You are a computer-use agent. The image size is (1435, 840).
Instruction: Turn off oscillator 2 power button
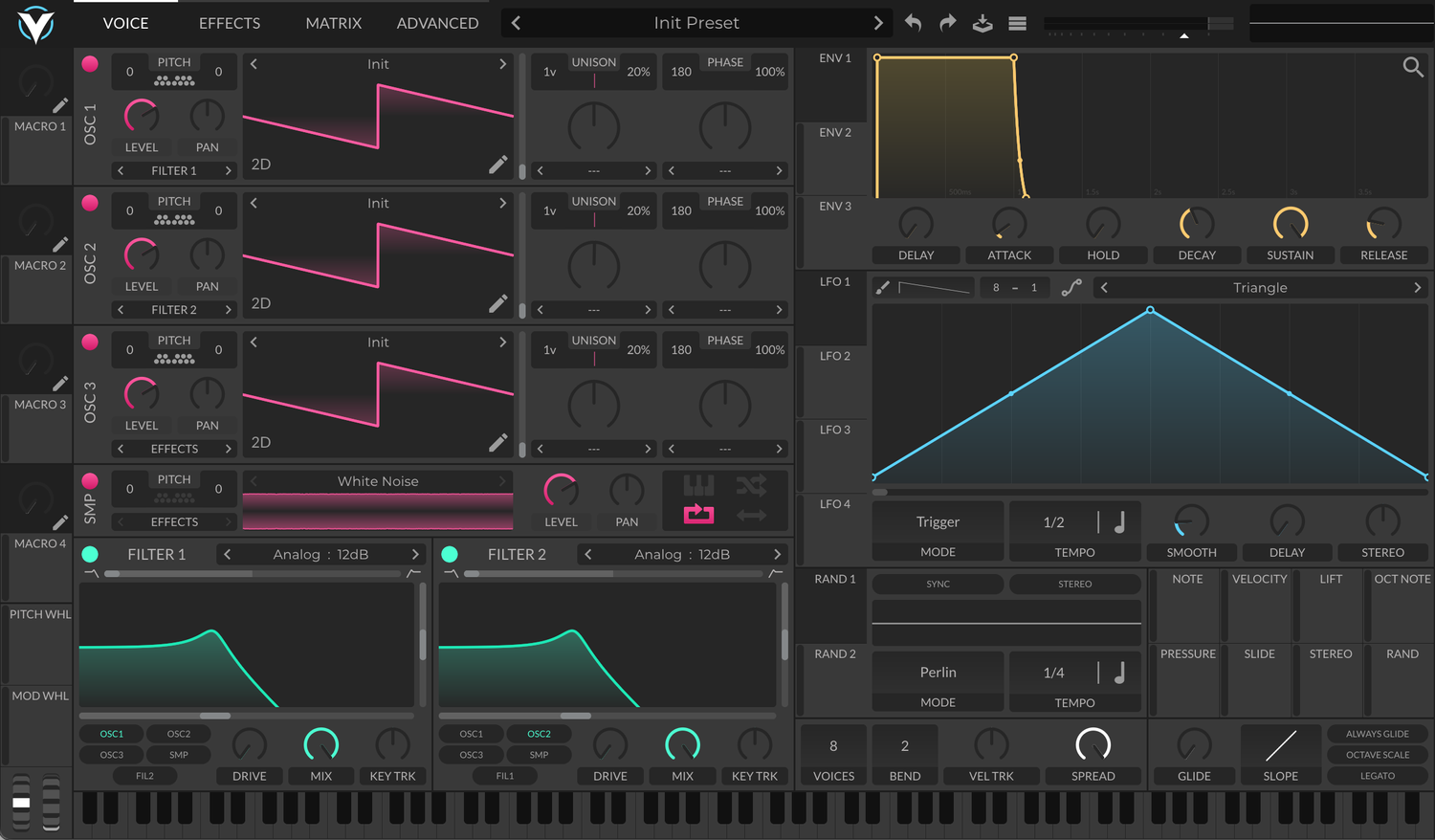point(90,203)
